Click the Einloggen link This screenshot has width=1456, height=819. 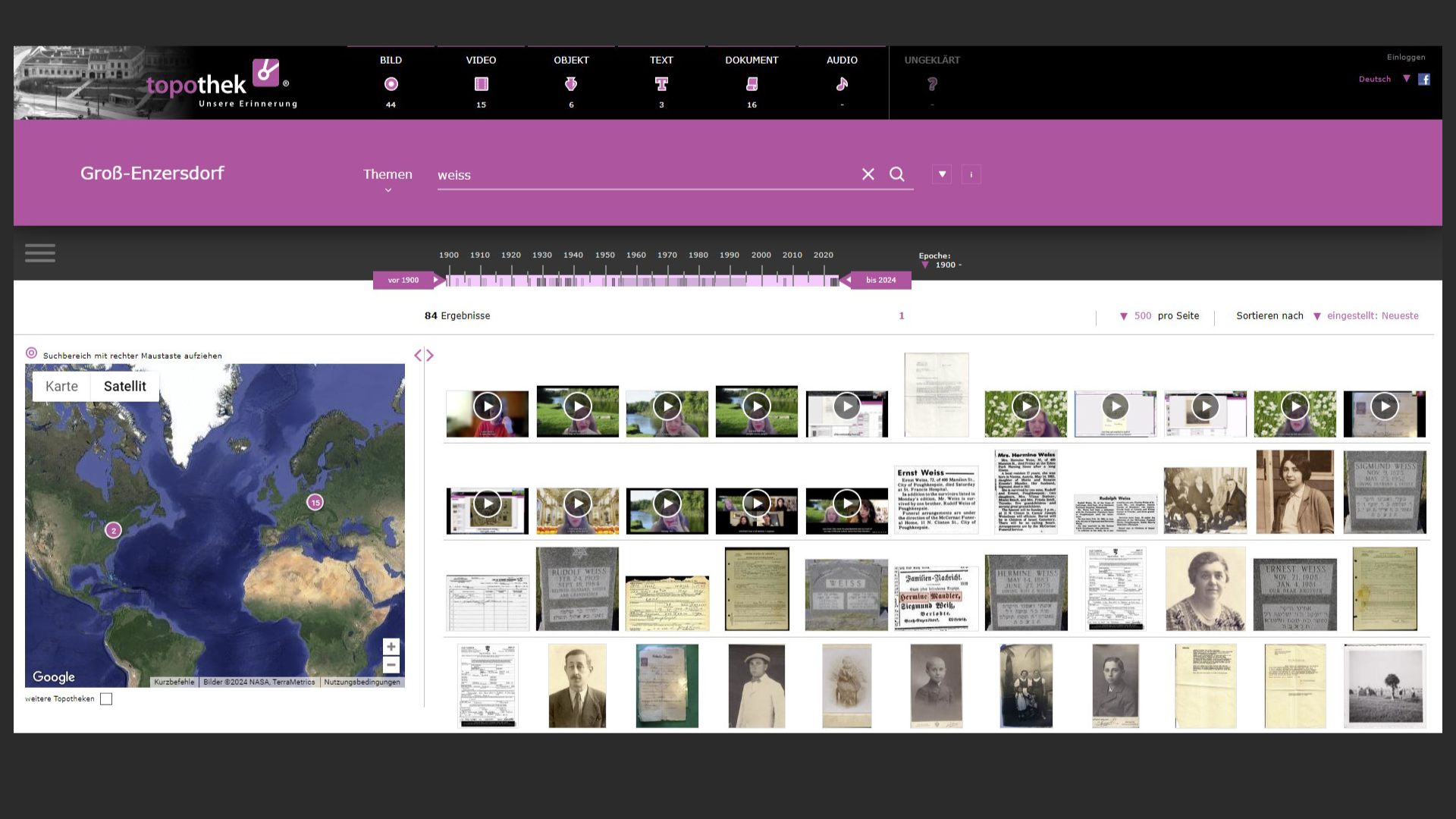1406,58
